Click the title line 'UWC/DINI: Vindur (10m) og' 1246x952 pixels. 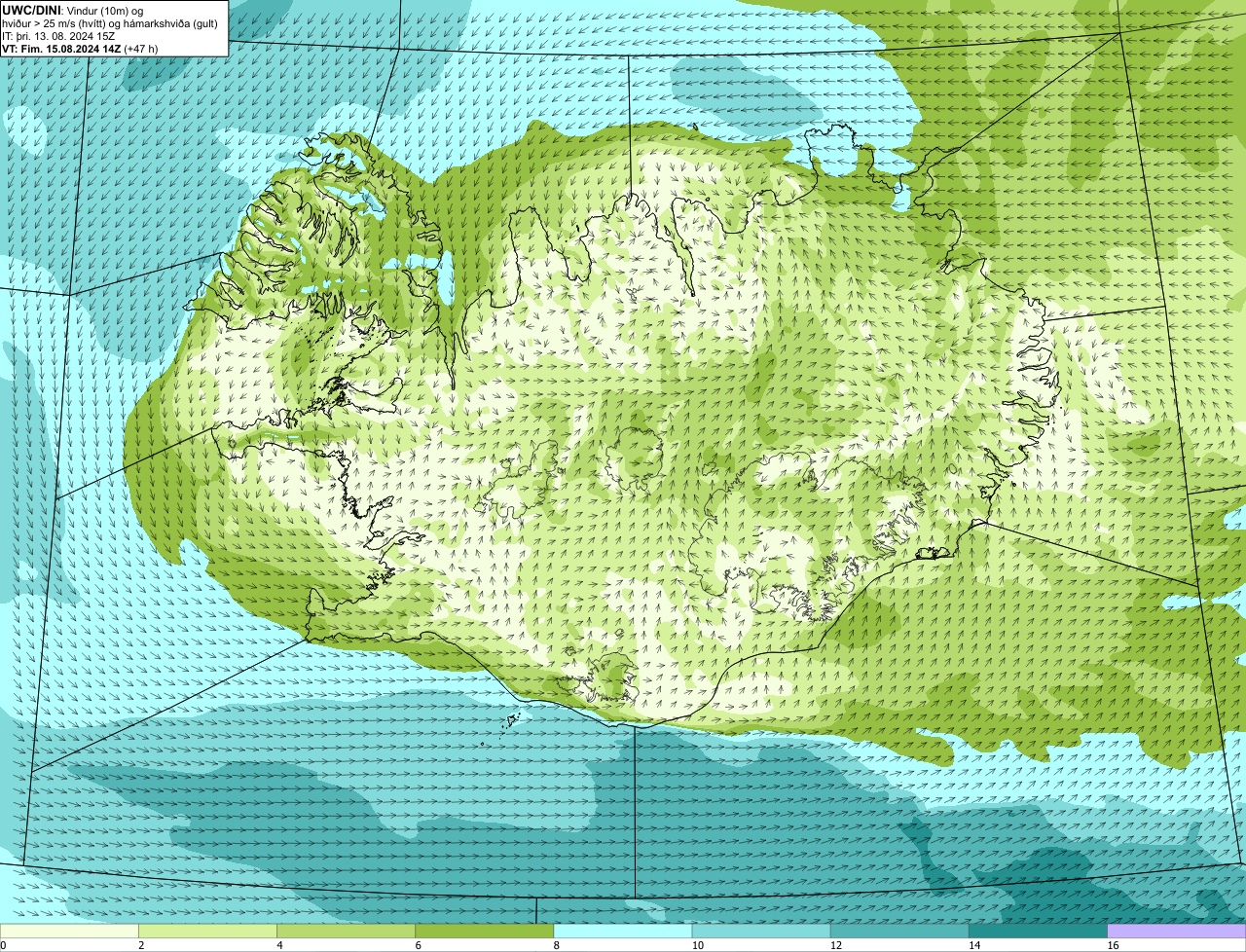[x=73, y=10]
